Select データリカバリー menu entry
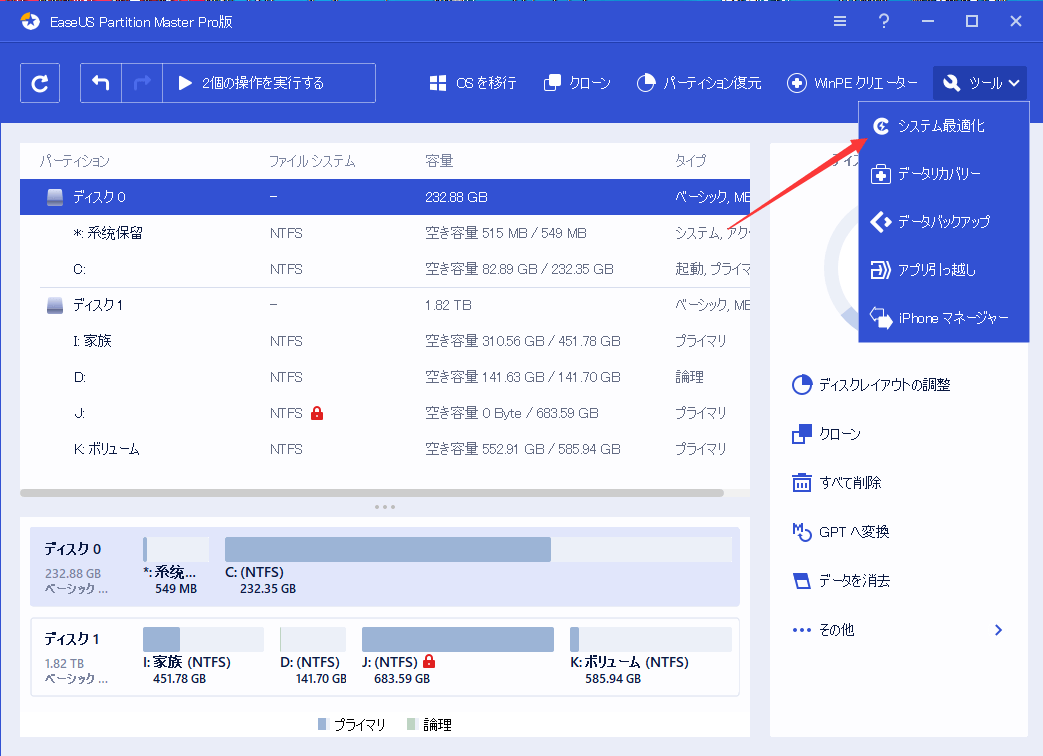1043x756 pixels. 944,174
